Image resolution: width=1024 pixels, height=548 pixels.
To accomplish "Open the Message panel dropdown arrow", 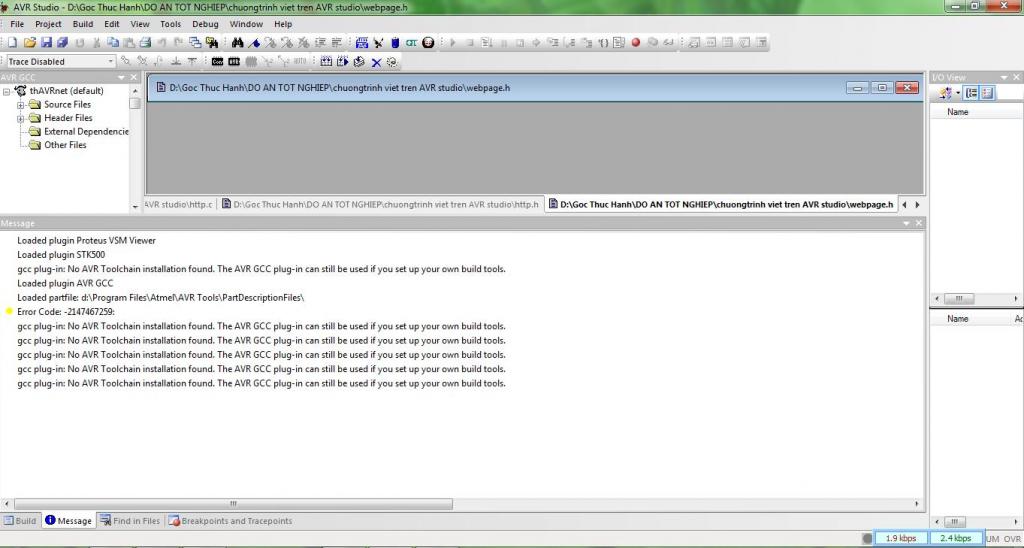I will pos(906,223).
